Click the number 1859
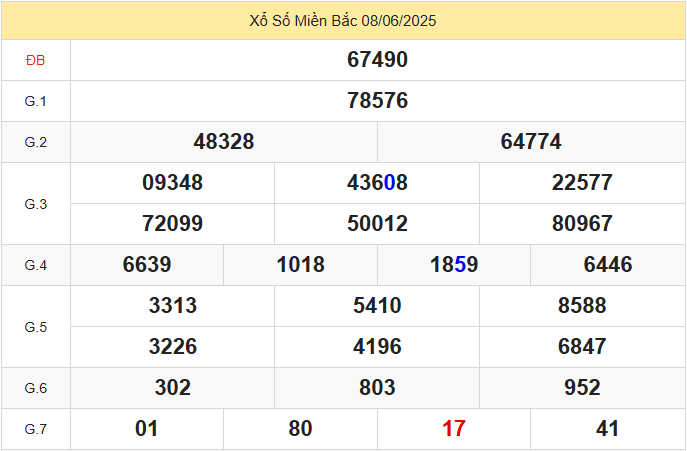The height and width of the screenshot is (451, 687). coord(454,264)
